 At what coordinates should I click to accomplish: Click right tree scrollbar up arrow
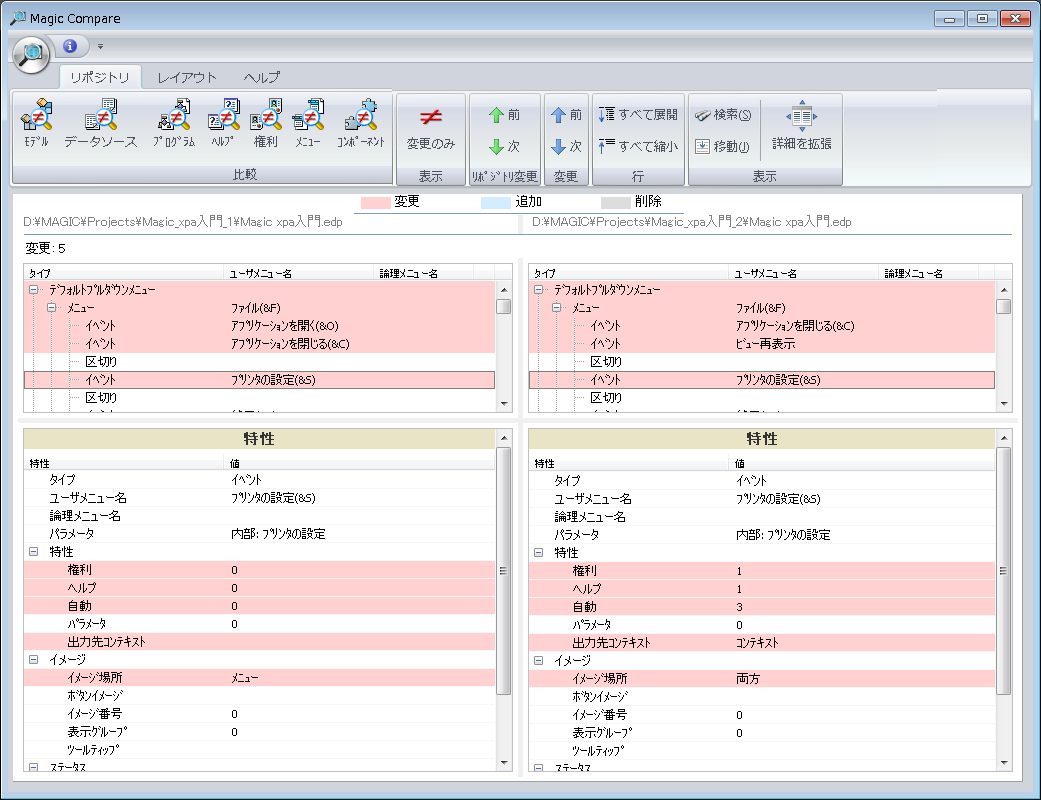pyautogui.click(x=1004, y=289)
